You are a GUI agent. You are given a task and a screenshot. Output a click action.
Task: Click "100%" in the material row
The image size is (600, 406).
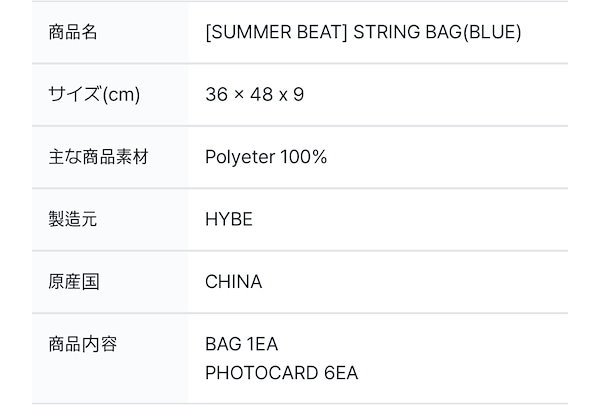pyautogui.click(x=303, y=157)
